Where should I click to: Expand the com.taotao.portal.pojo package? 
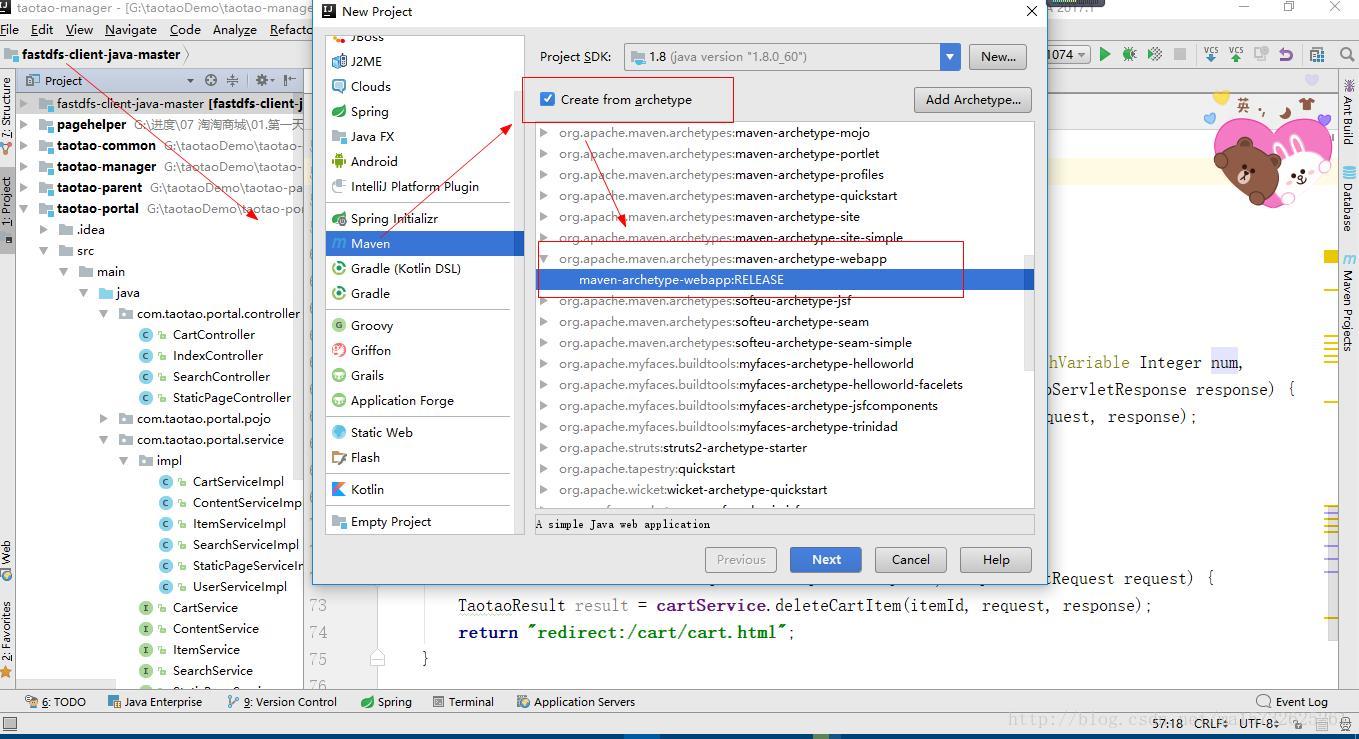104,419
